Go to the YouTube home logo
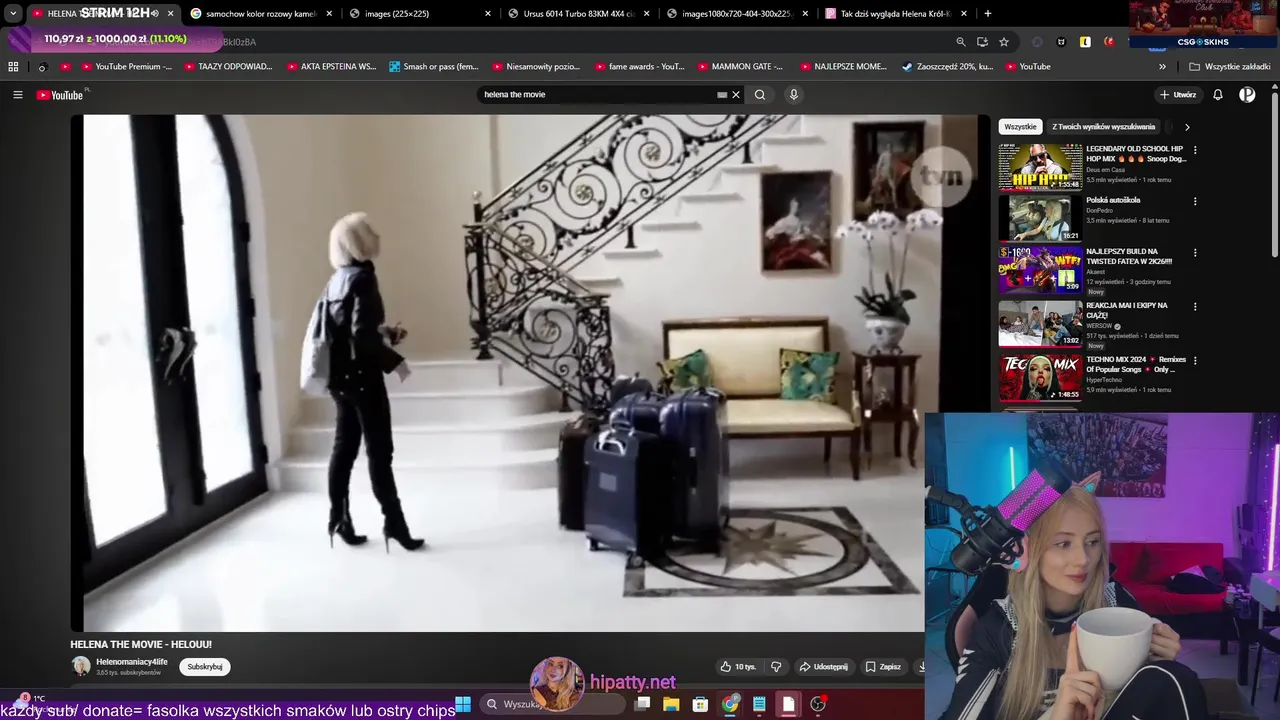This screenshot has height=720, width=1280. pyautogui.click(x=60, y=95)
